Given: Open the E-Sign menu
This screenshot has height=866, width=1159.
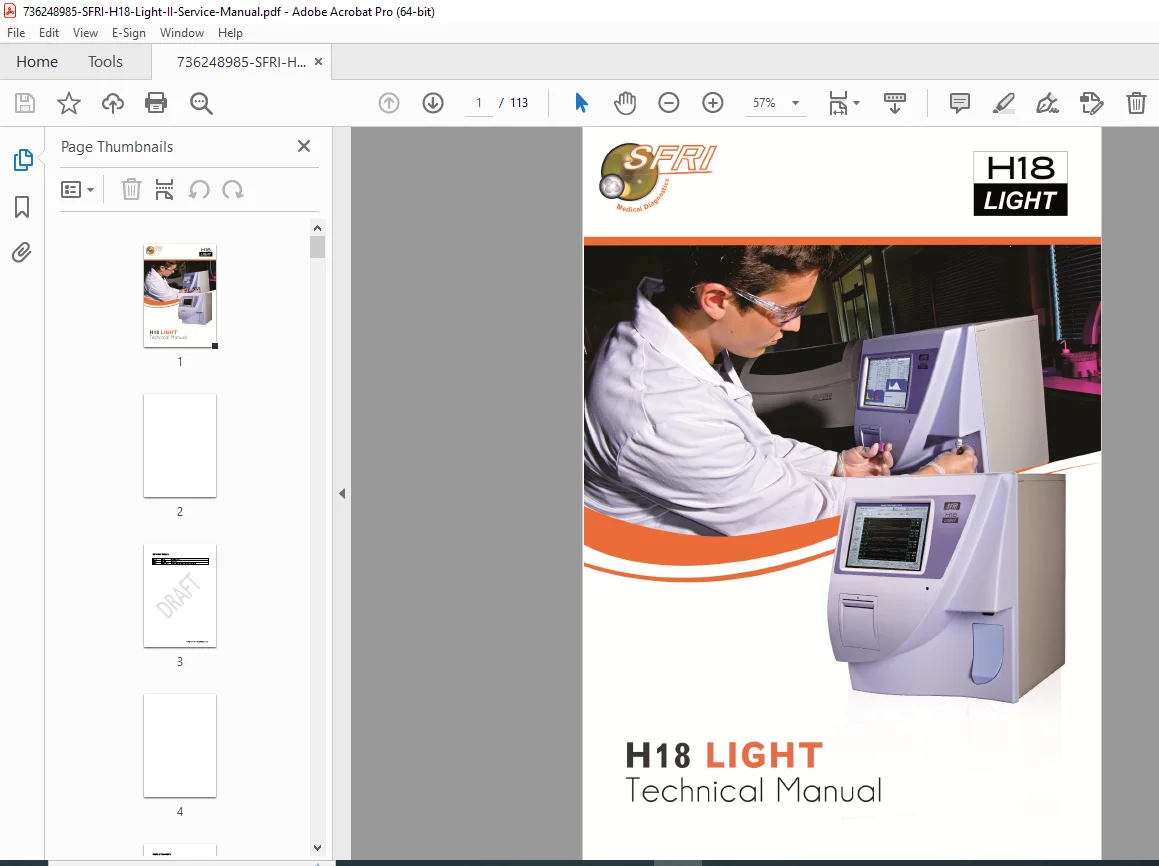Looking at the screenshot, I should pos(129,33).
